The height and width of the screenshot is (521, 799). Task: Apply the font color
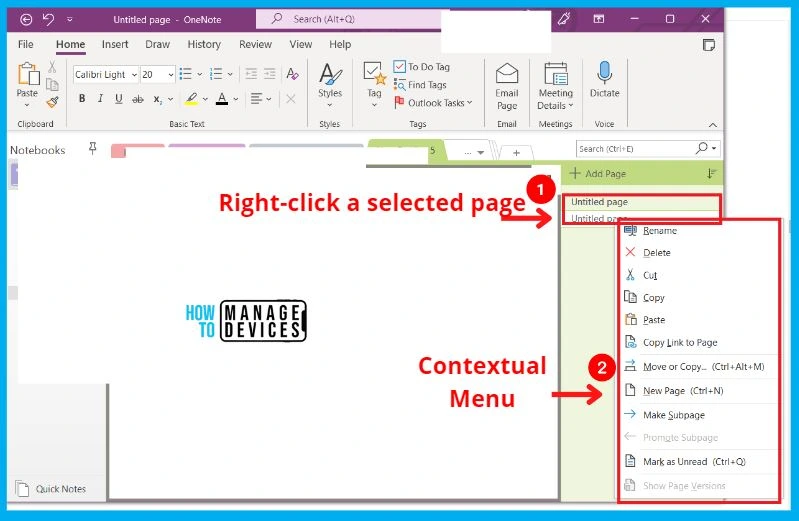coord(222,98)
